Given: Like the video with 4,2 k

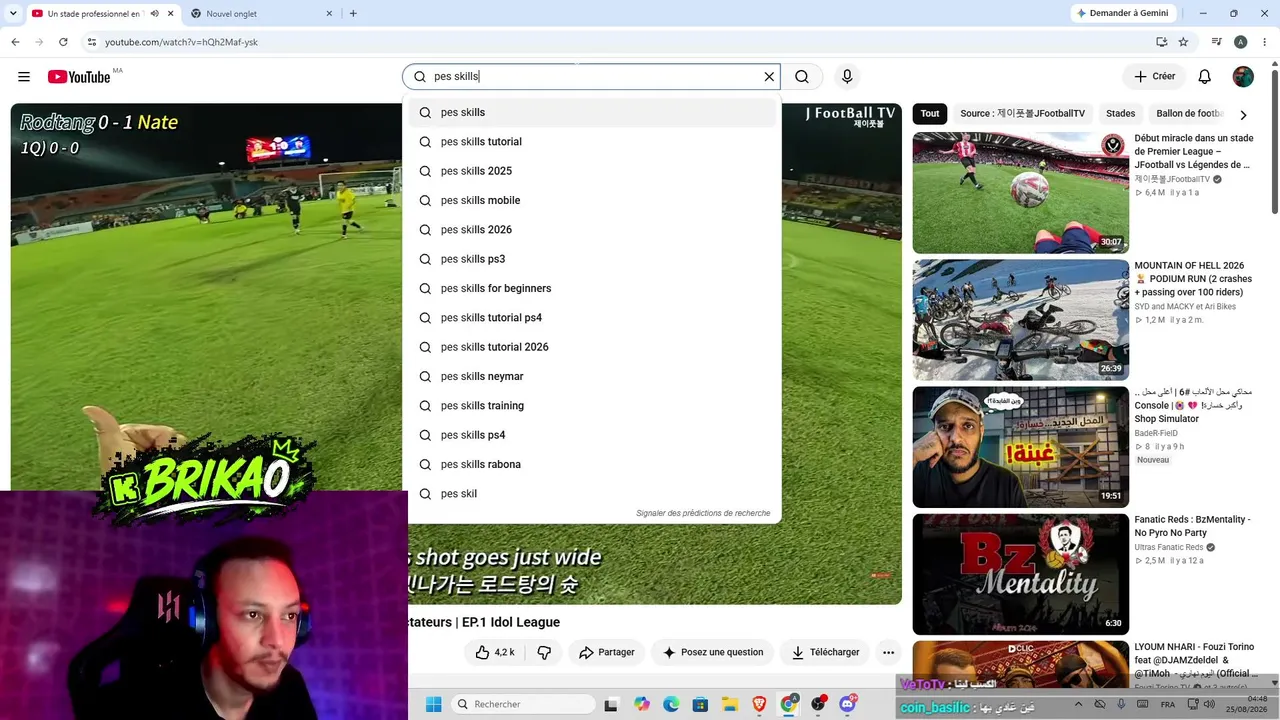Looking at the screenshot, I should tap(496, 652).
